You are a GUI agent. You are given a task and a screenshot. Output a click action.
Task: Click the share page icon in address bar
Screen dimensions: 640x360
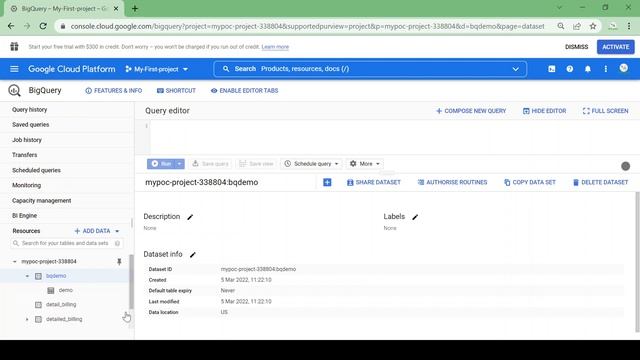(x=577, y=26)
